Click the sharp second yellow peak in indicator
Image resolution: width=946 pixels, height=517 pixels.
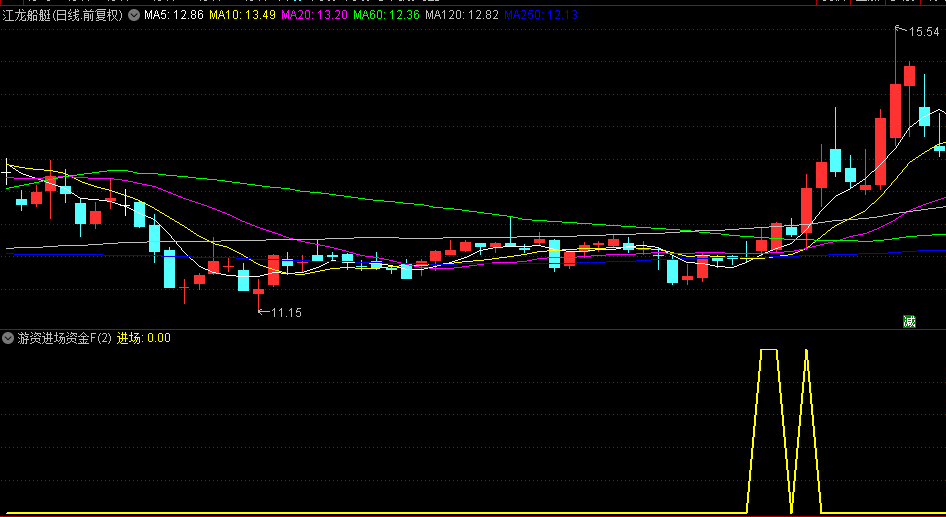[x=806, y=351]
